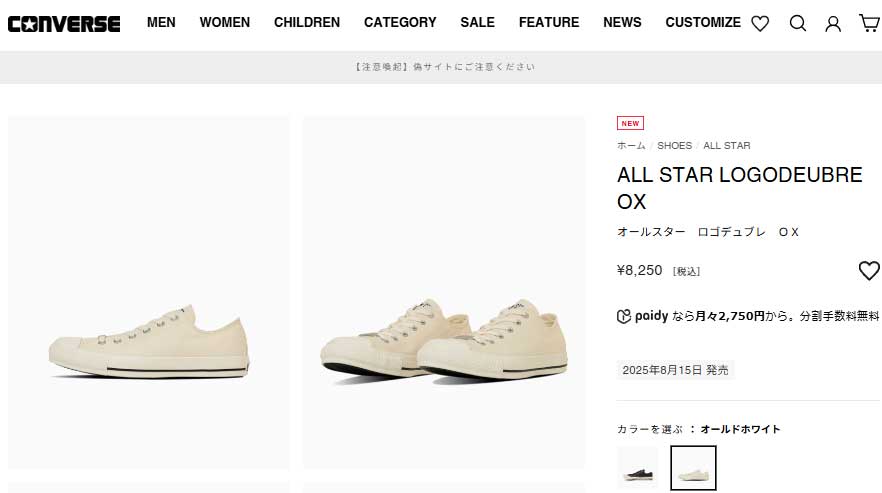Open the MEN menu
882x493 pixels.
[161, 22]
